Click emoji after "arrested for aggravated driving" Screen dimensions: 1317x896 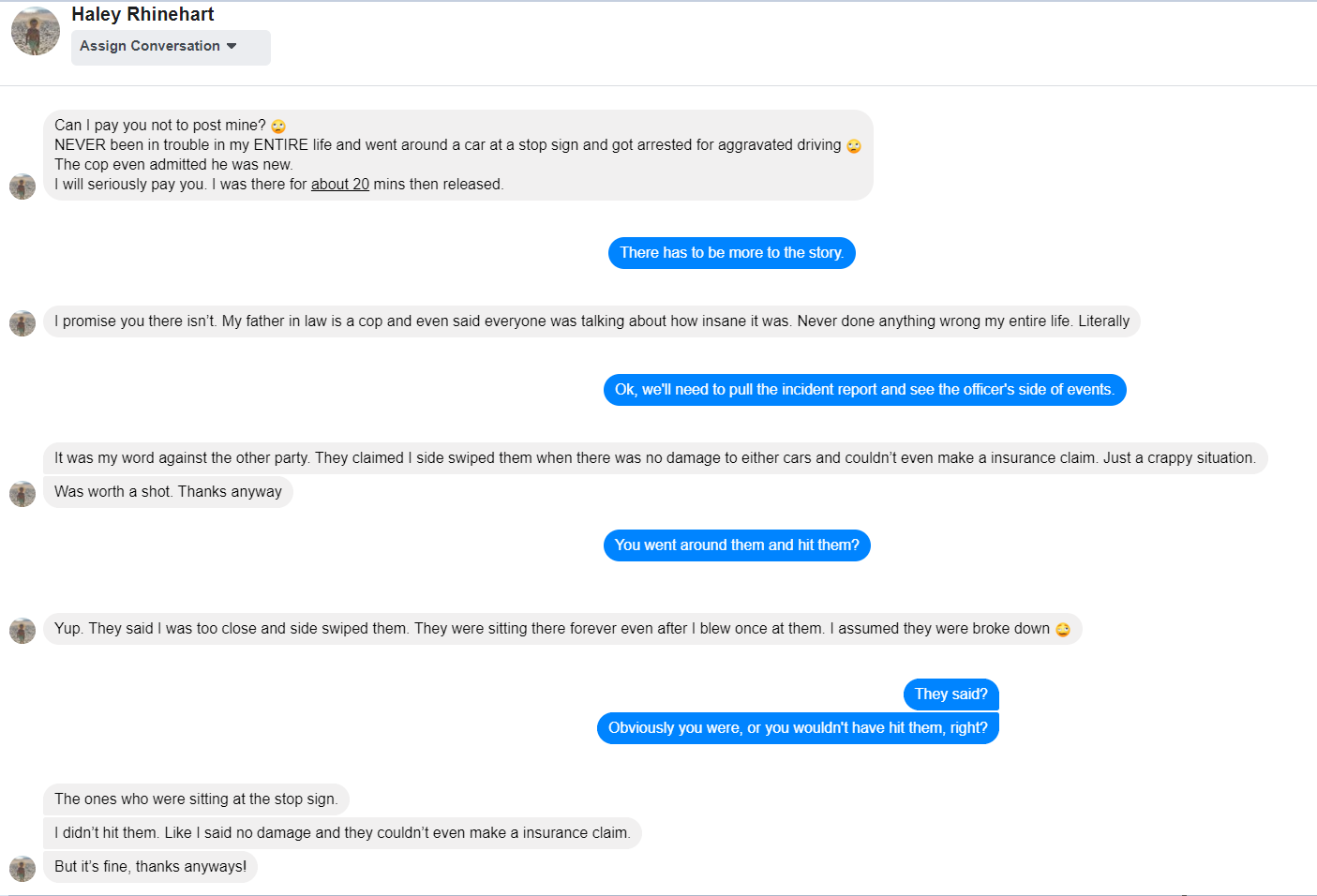coord(854,146)
